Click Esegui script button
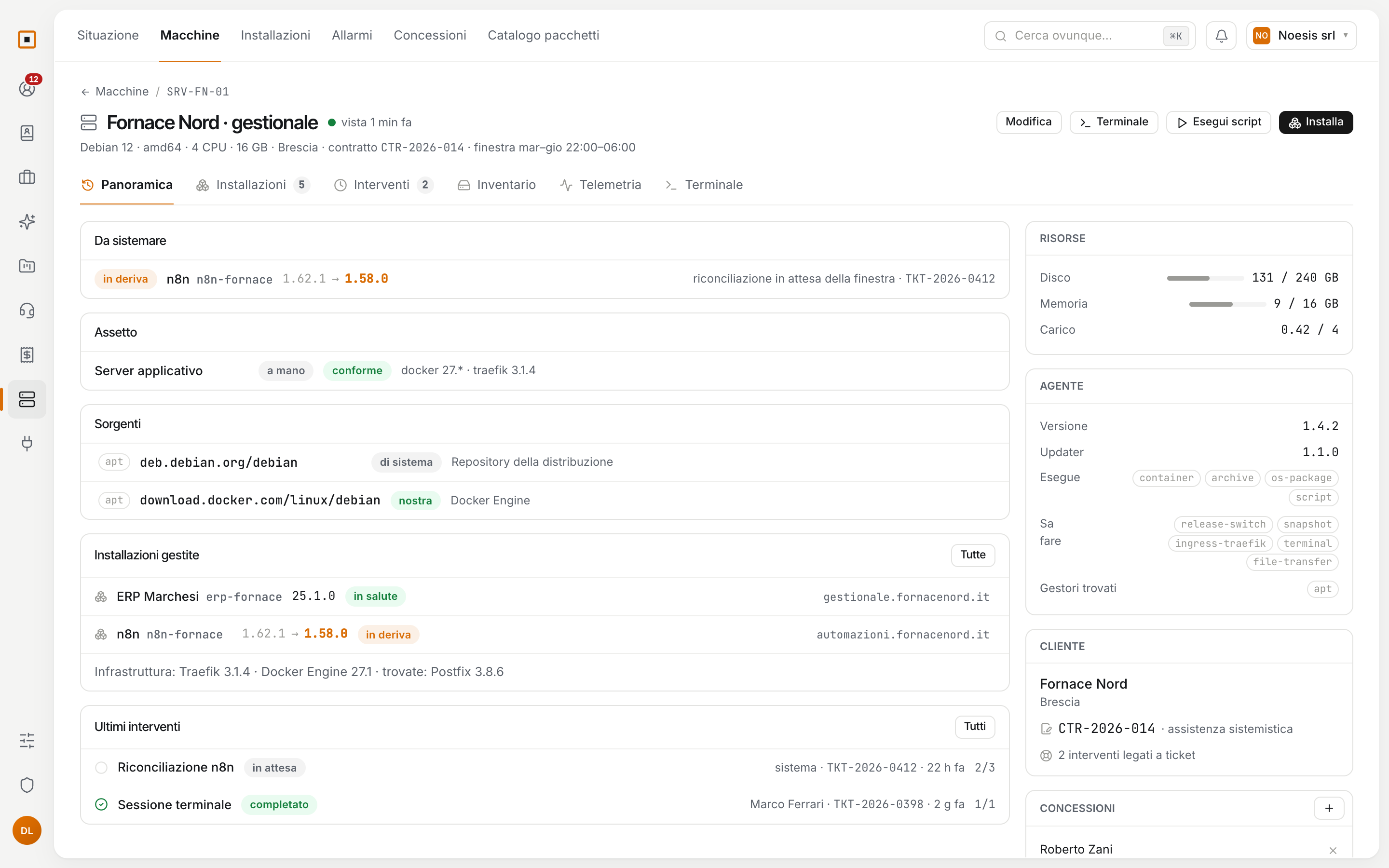The height and width of the screenshot is (868, 1389). click(x=1219, y=122)
